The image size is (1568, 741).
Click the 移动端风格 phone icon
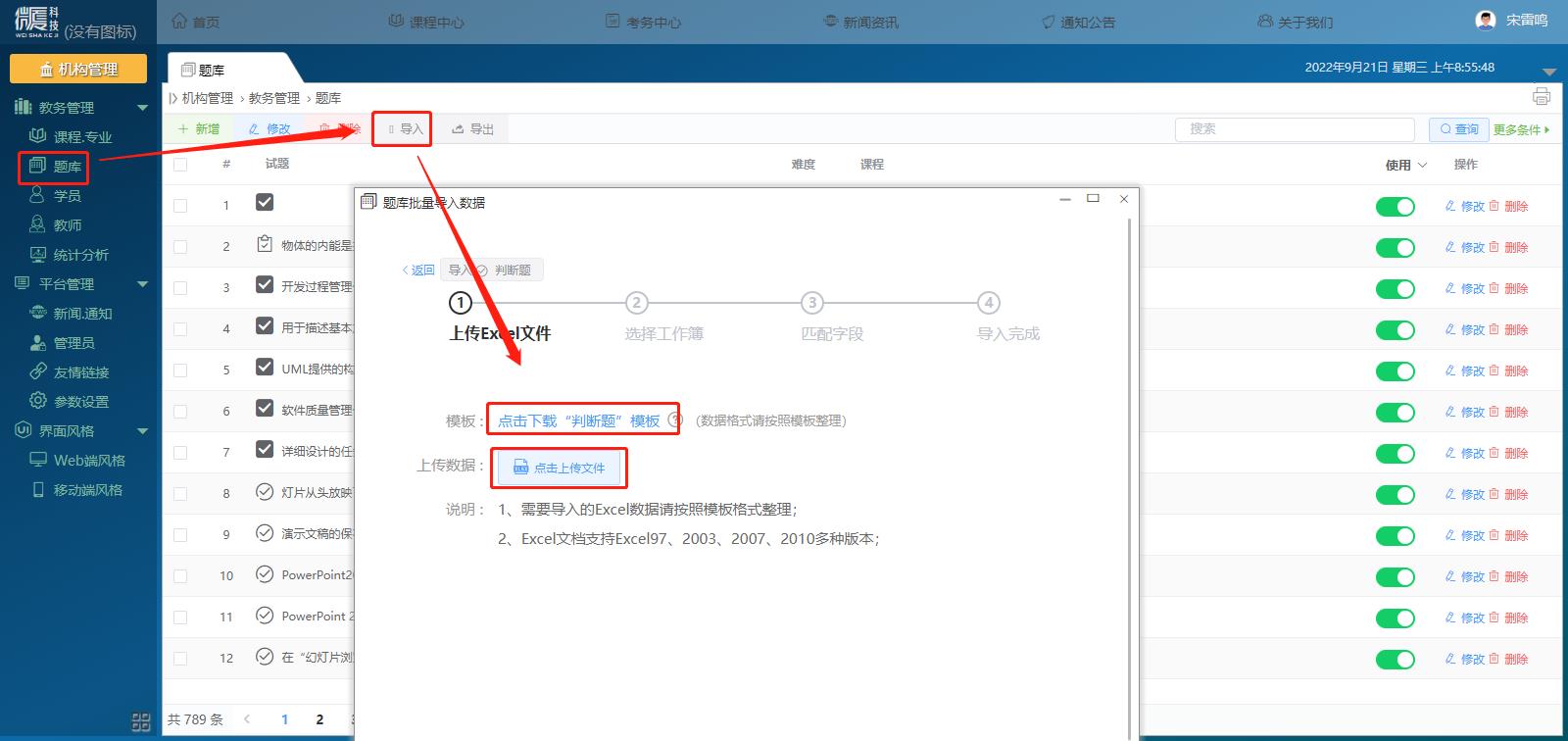point(37,489)
